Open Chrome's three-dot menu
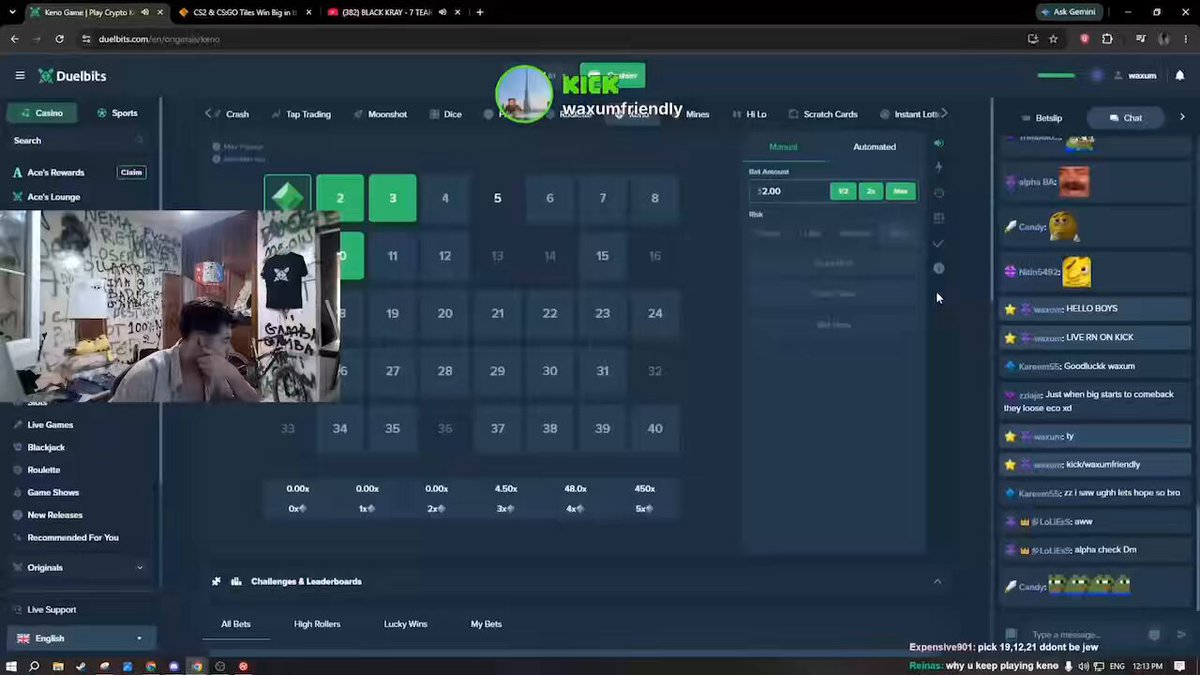Viewport: 1200px width, 675px height. tap(1186, 39)
